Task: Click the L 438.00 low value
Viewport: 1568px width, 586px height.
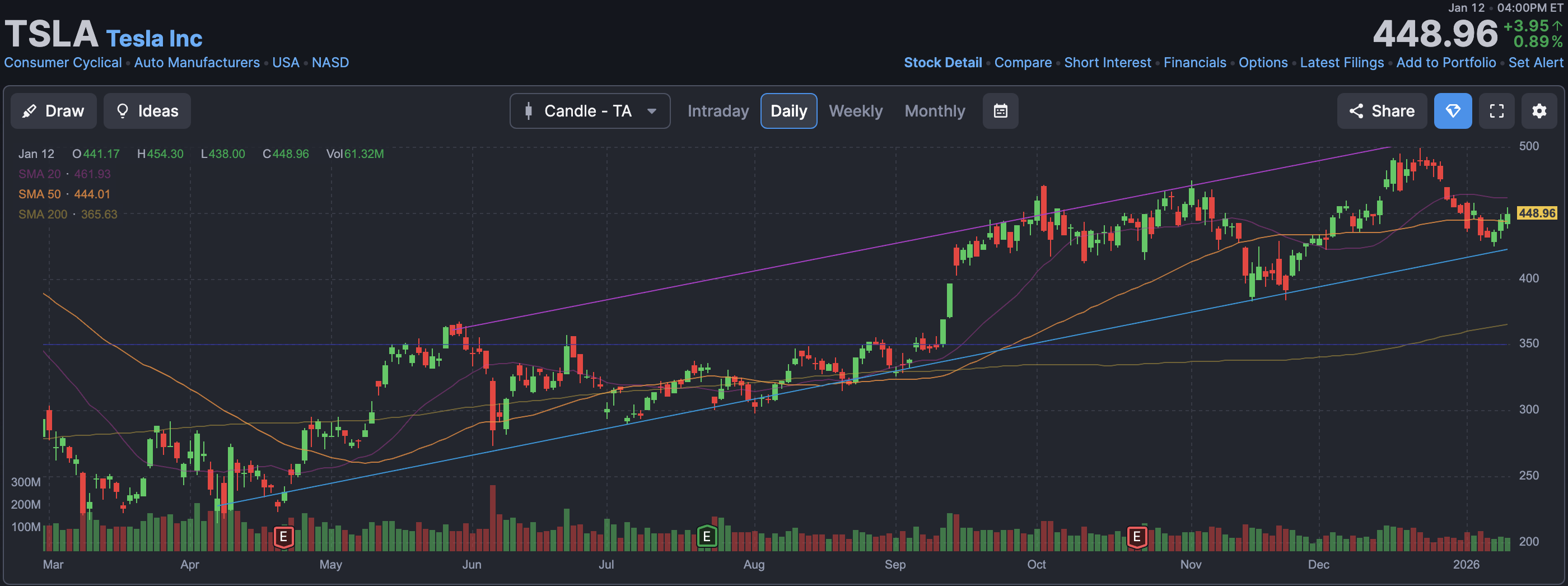Action: click(223, 154)
